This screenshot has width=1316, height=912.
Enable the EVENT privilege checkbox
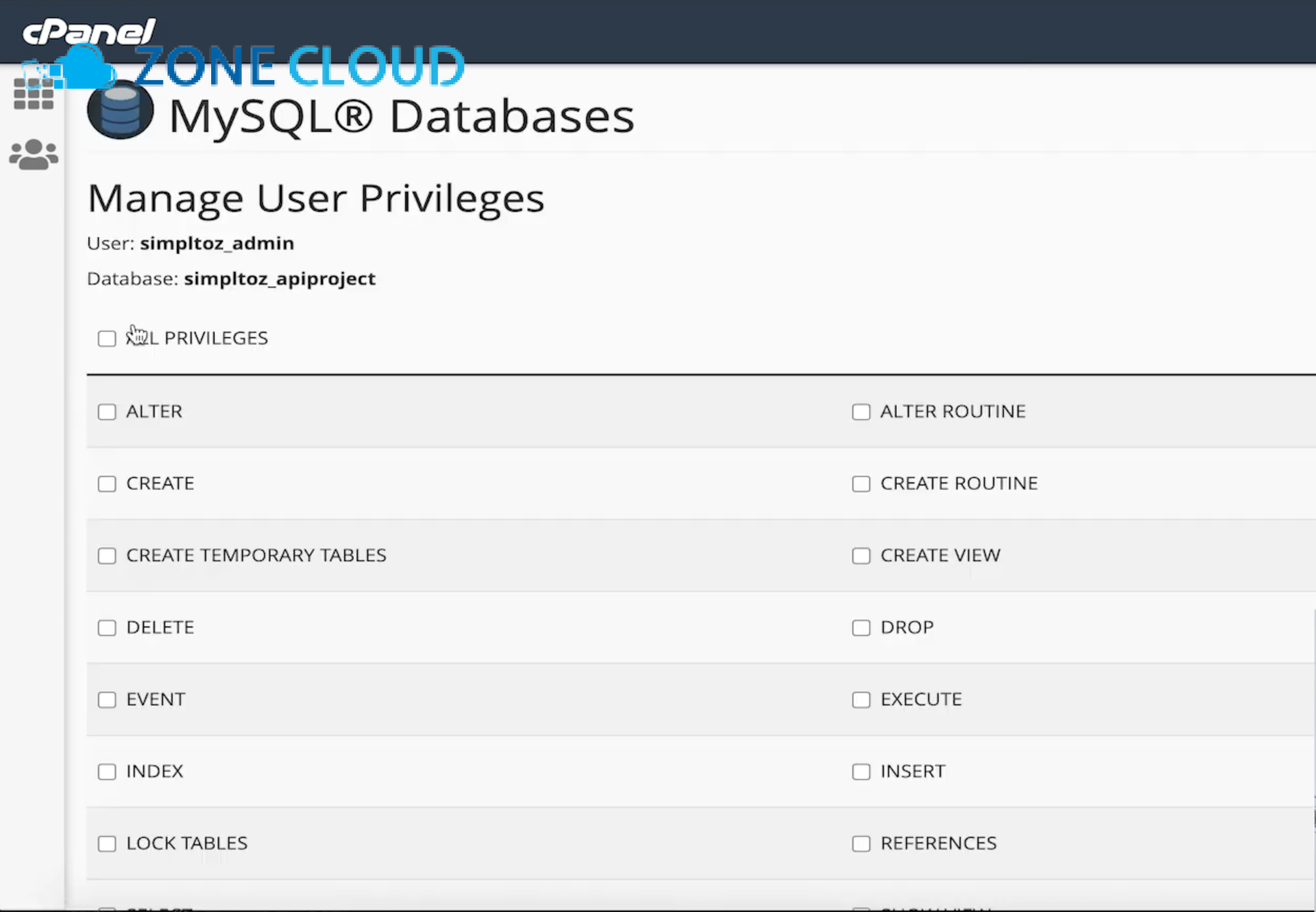[x=107, y=700]
